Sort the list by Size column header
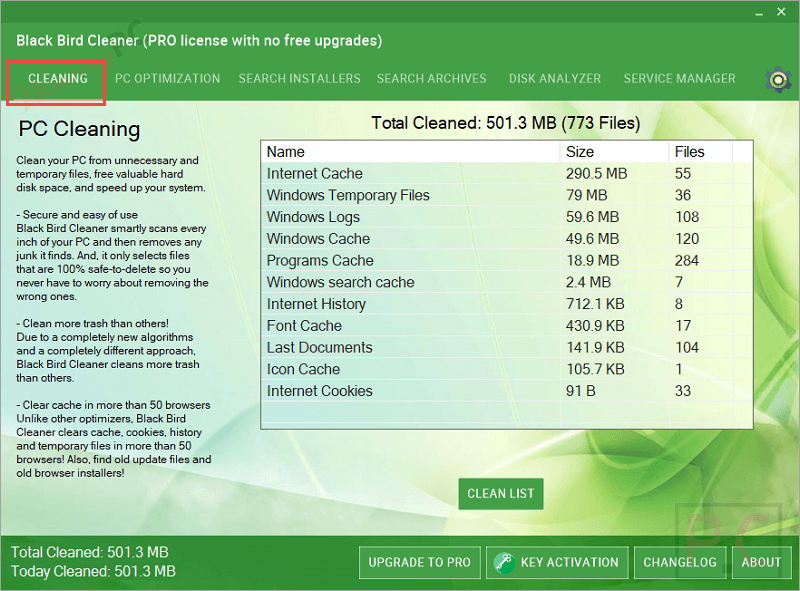The image size is (800, 591). click(x=613, y=152)
